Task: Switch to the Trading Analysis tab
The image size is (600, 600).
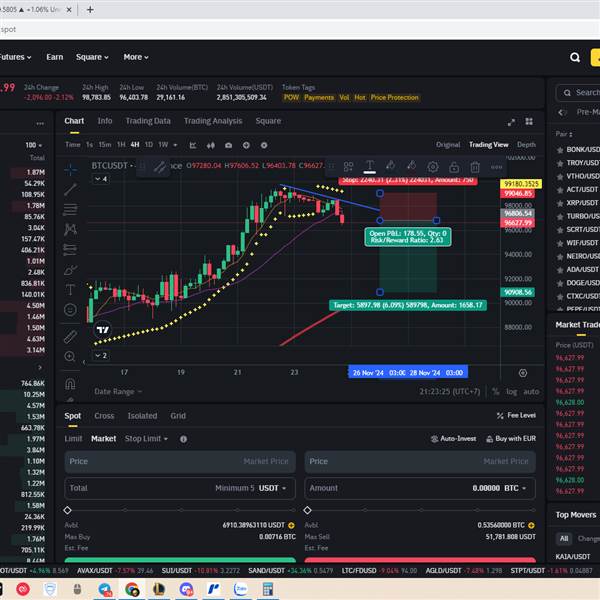Action: [213, 121]
